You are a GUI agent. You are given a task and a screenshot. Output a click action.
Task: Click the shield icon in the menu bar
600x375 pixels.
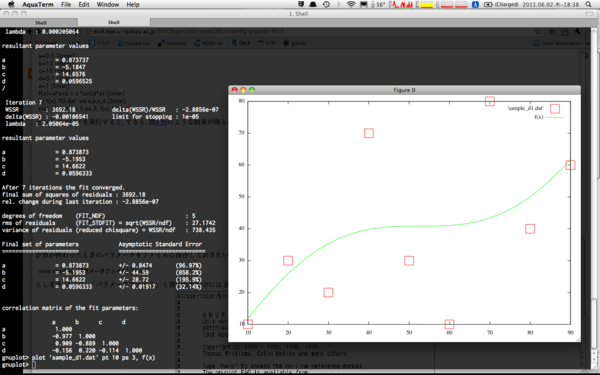click(x=301, y=4)
